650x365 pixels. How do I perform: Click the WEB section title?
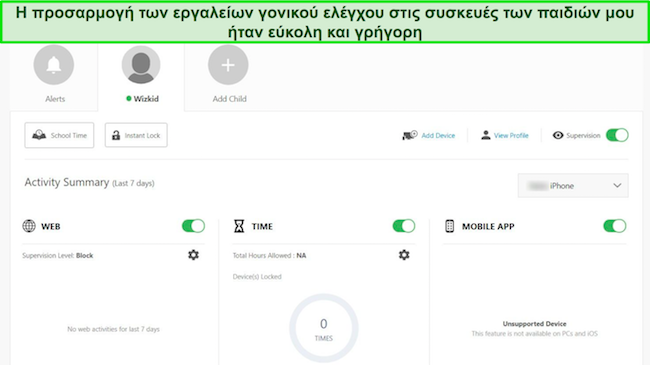click(51, 226)
